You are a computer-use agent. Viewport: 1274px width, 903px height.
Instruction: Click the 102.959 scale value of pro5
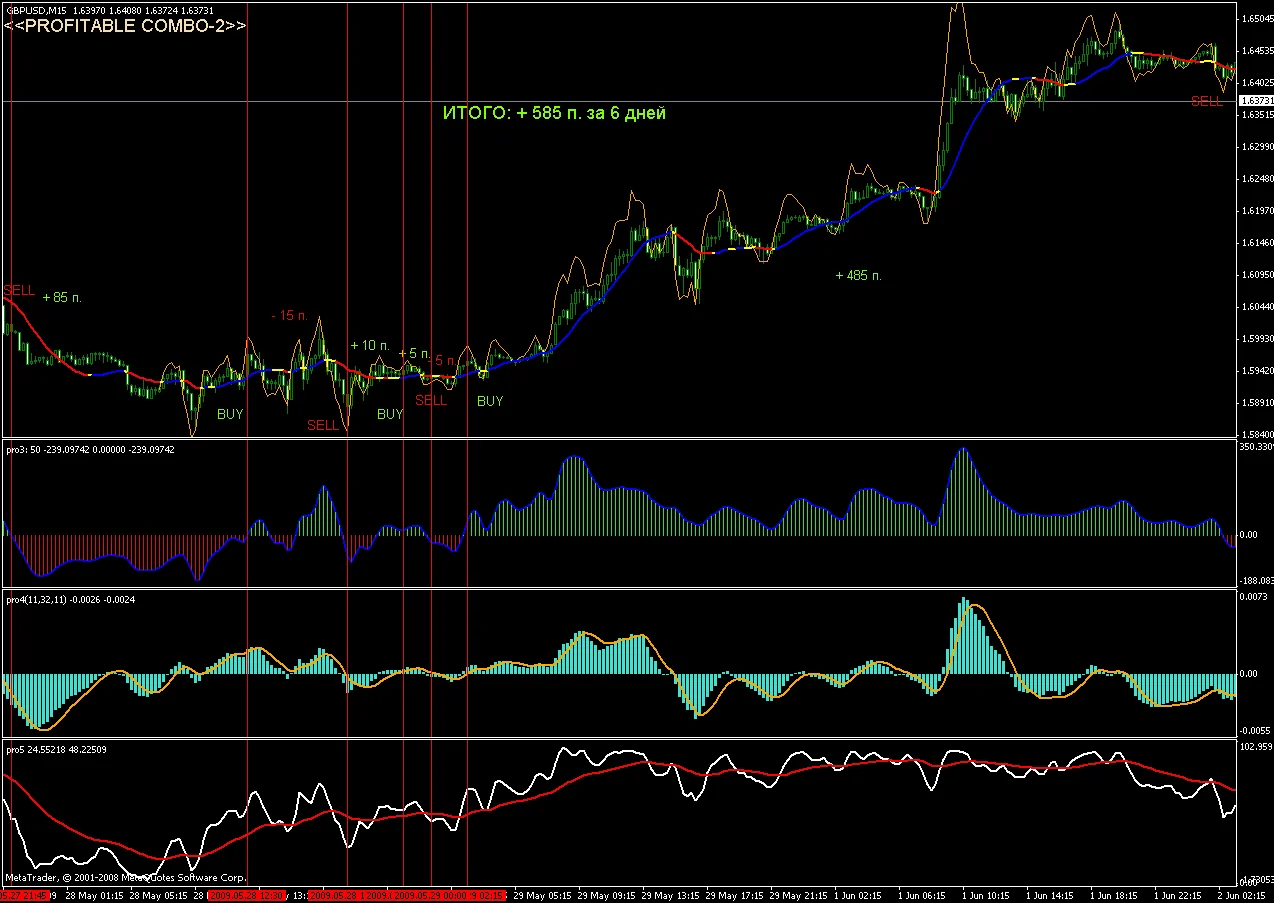pos(1256,747)
